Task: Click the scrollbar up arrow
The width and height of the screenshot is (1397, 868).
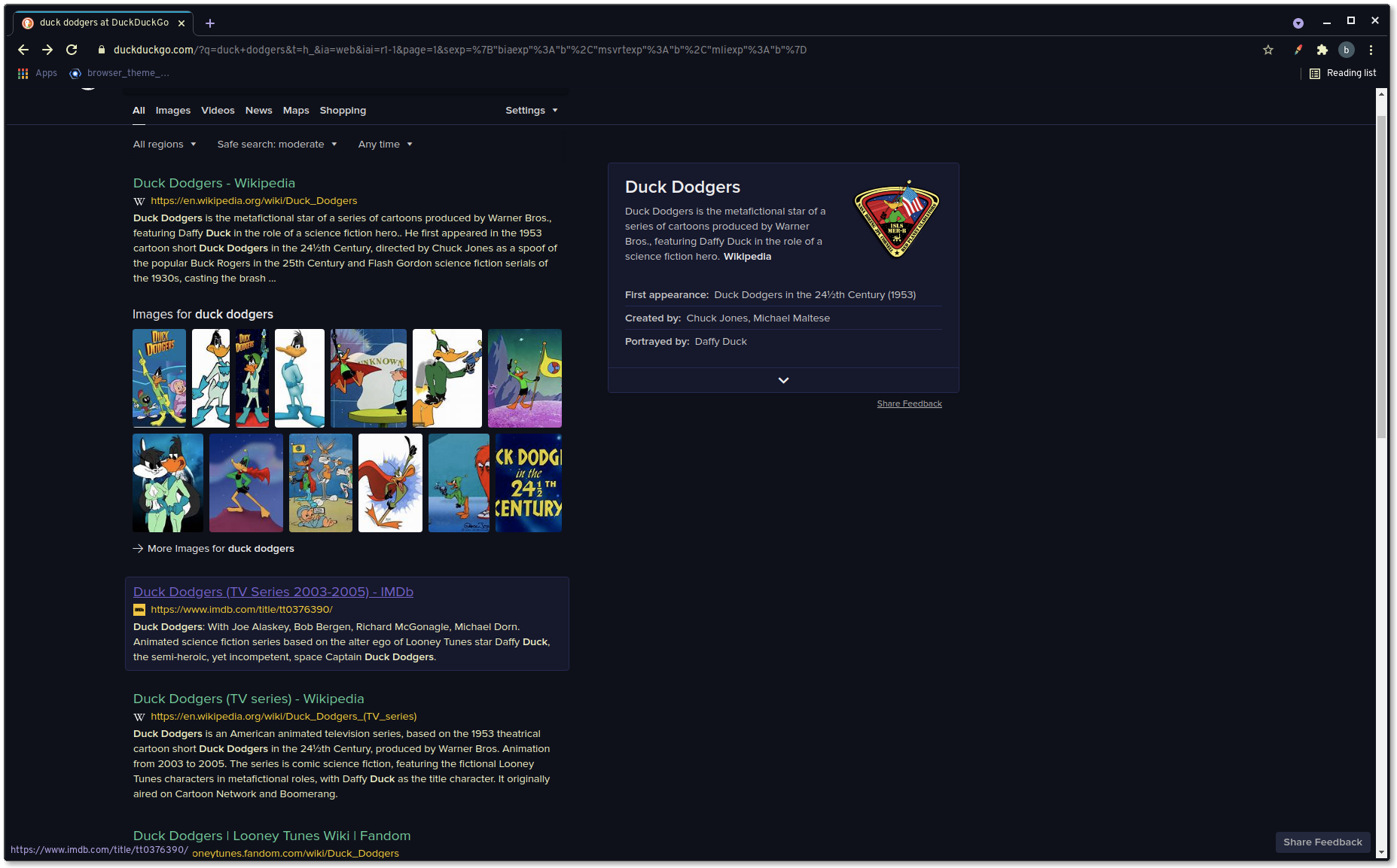Action: [x=1381, y=93]
